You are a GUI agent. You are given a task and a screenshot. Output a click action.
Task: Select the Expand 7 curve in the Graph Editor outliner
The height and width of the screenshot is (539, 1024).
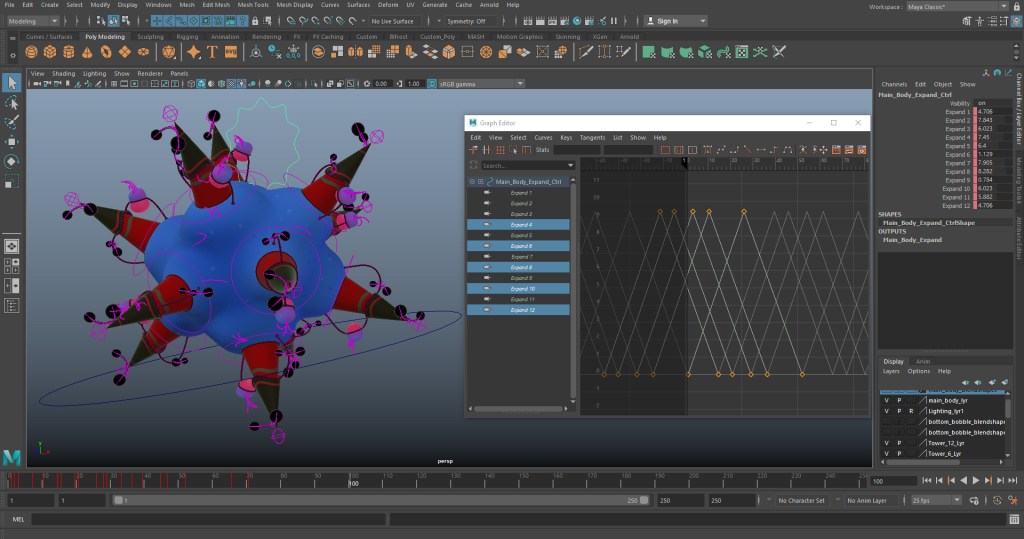click(521, 257)
